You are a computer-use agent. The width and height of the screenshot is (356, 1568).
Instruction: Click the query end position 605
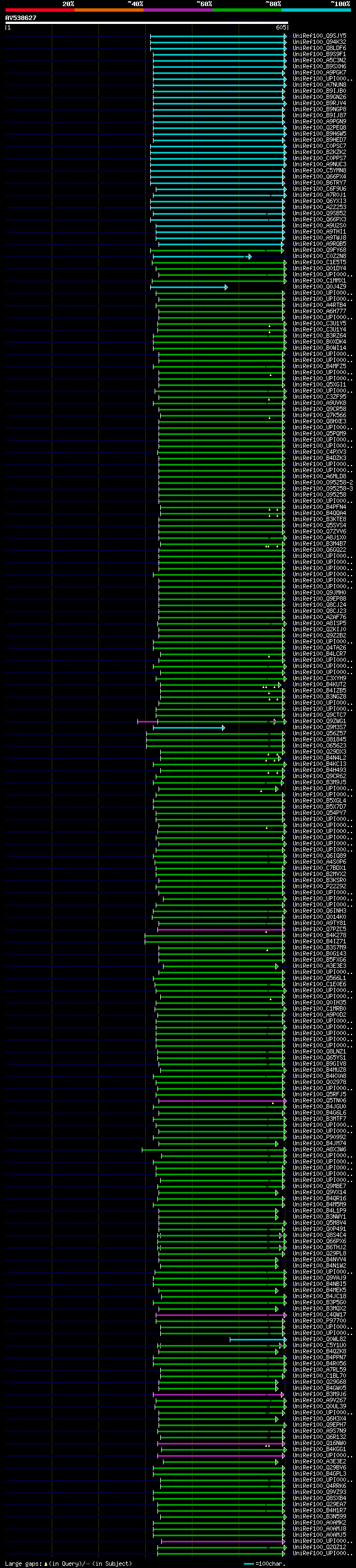(280, 27)
